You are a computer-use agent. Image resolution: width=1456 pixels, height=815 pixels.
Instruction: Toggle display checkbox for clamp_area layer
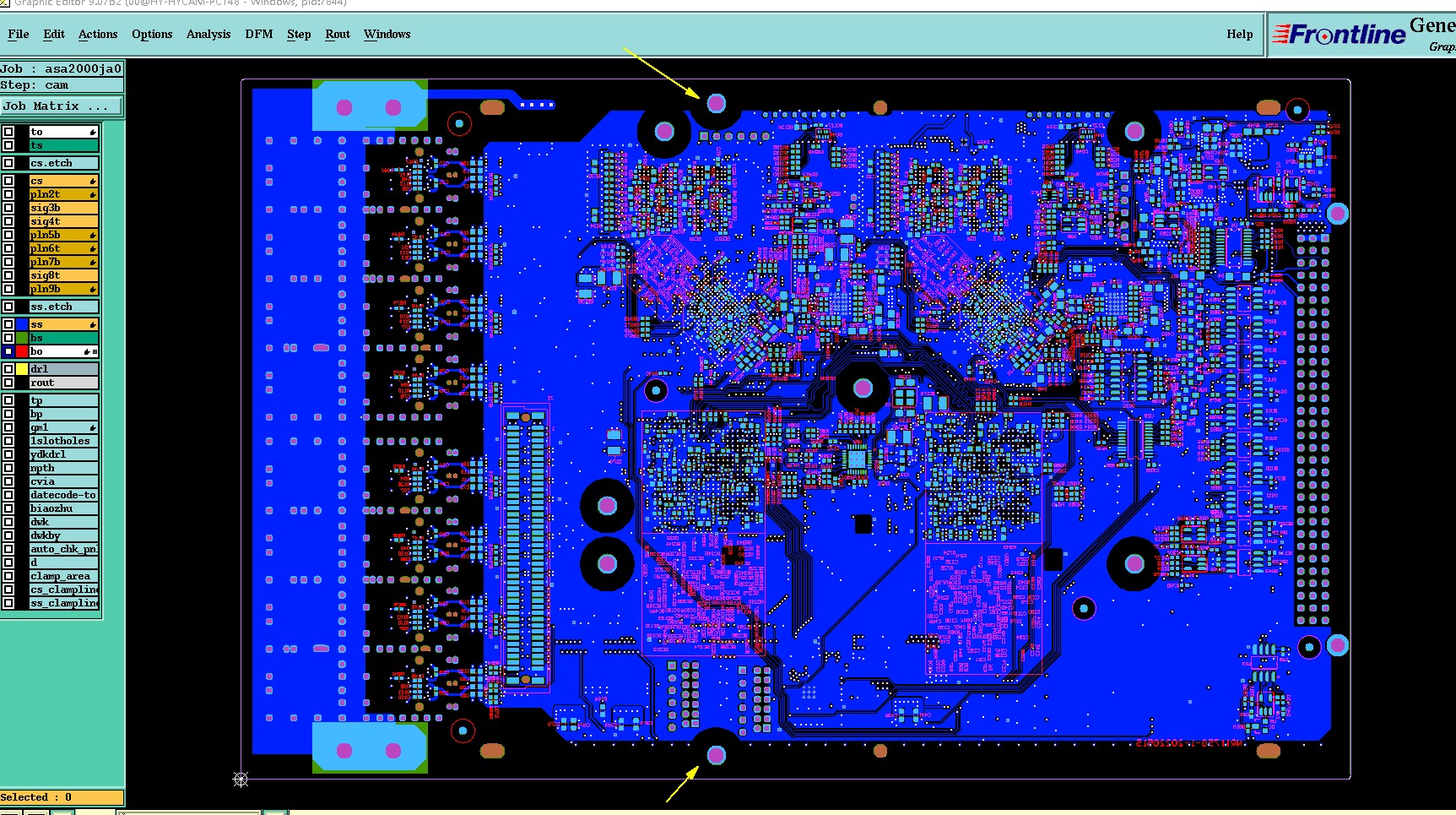pyautogui.click(x=8, y=576)
